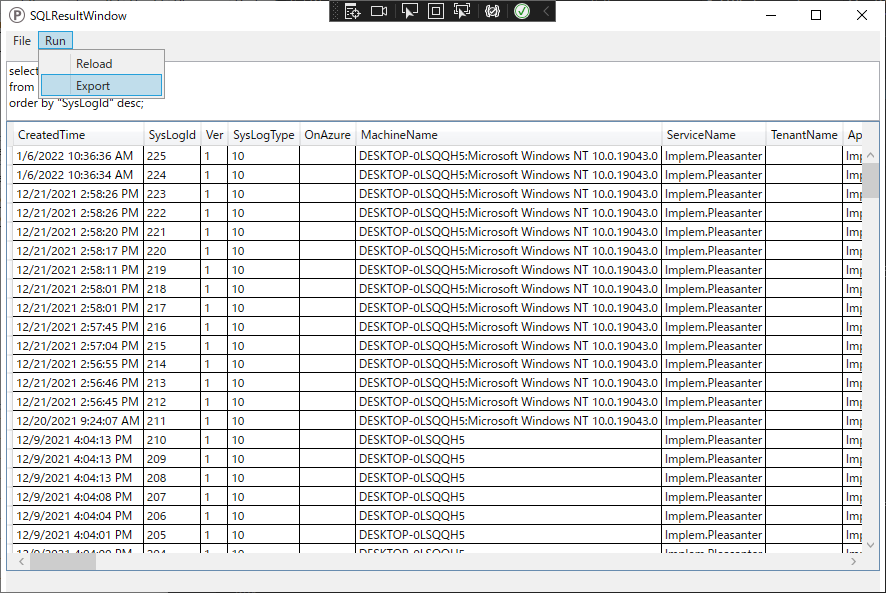
Task: Open Live Visual Tree from debug toolbar
Action: 352,11
